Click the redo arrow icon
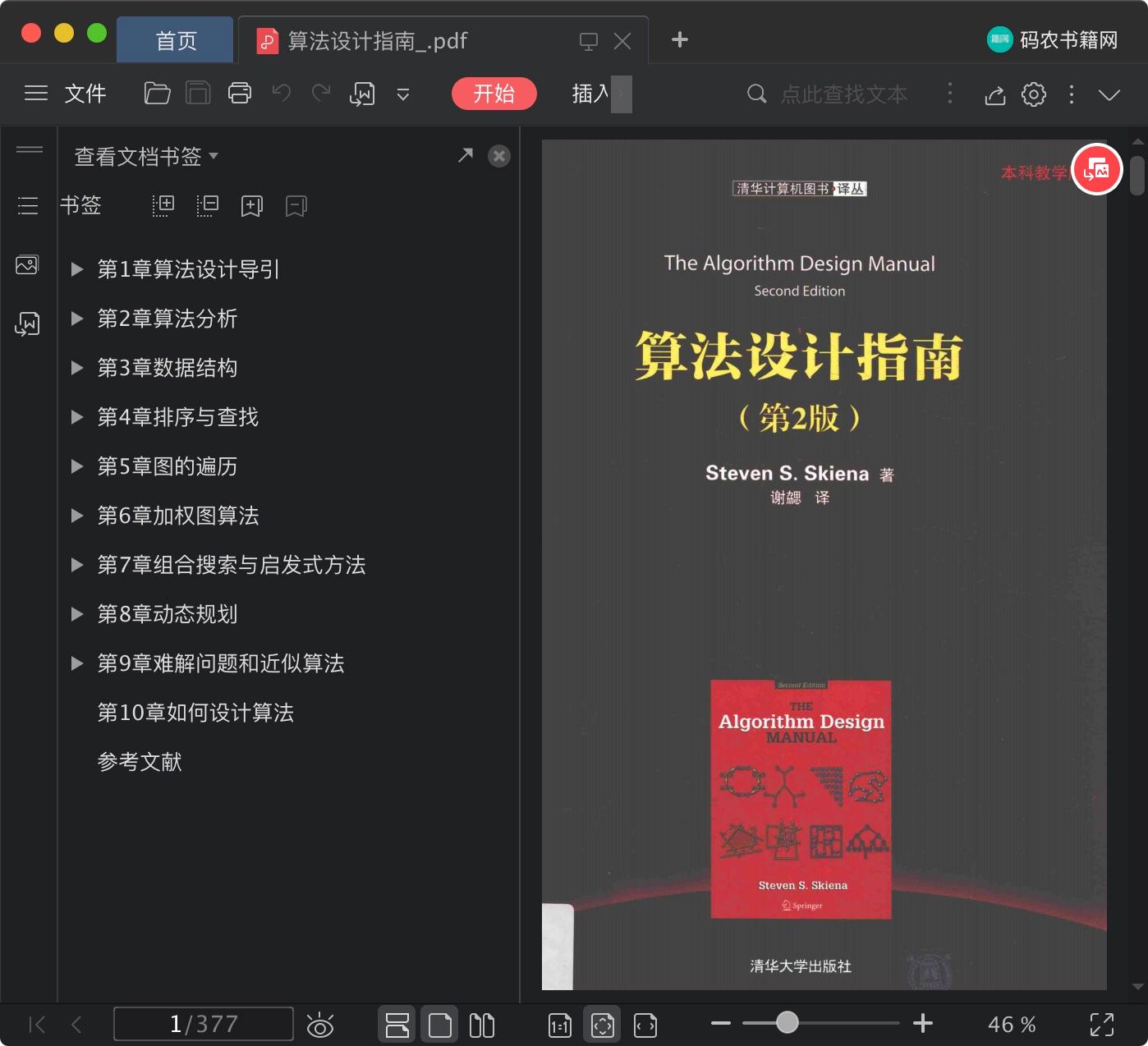 321,93
